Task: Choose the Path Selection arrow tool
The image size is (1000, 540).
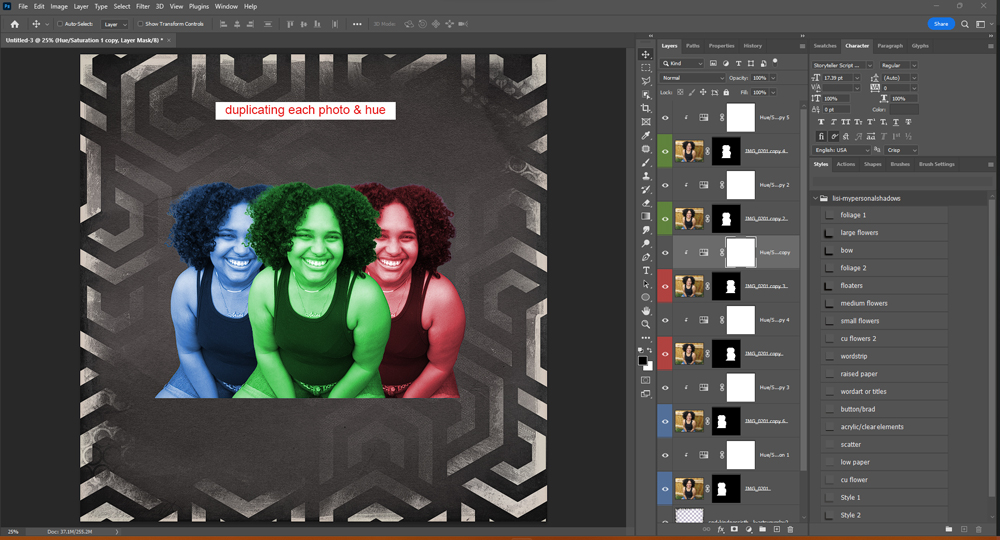Action: (x=645, y=284)
